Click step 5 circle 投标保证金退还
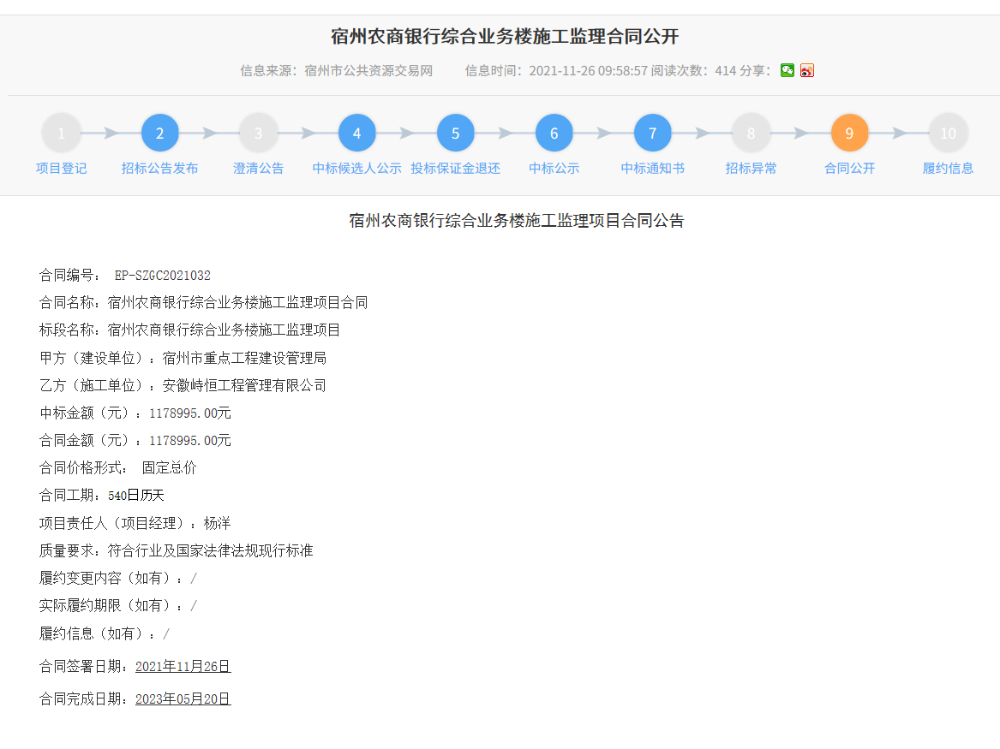Screen dimensions: 1000x749 455,133
